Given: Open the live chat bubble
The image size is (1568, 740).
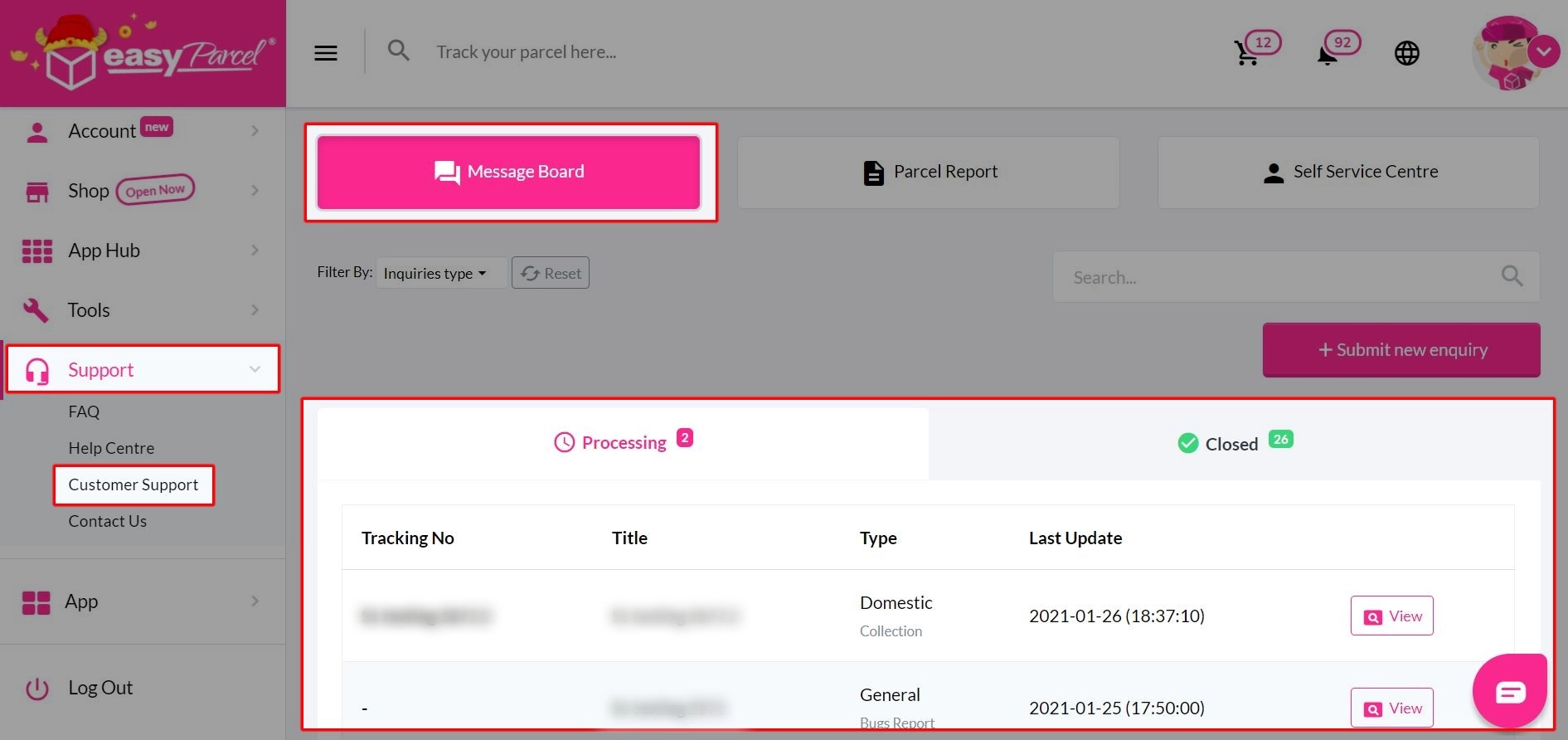Looking at the screenshot, I should click(x=1510, y=690).
